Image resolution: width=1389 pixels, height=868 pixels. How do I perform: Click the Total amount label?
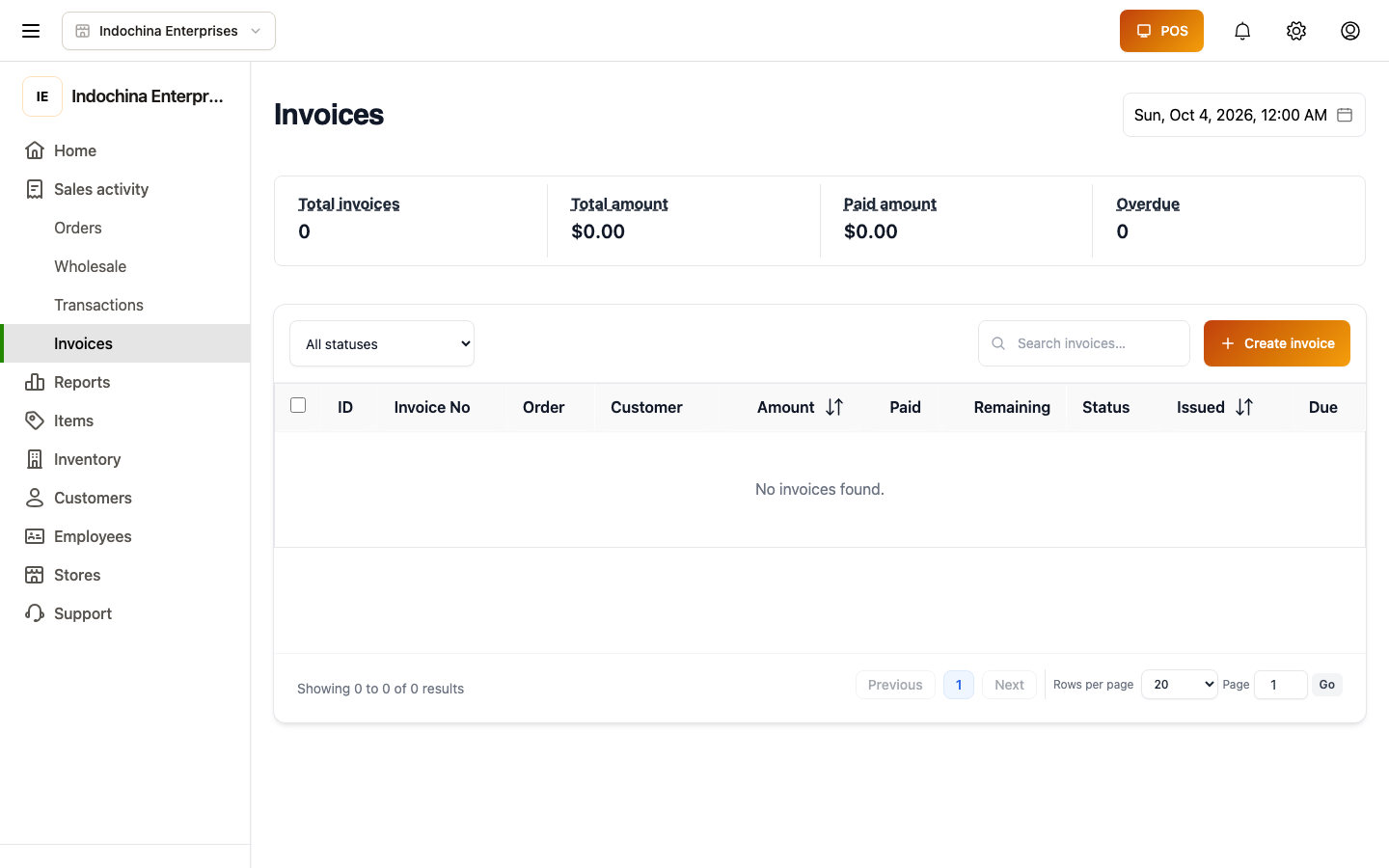pos(619,204)
